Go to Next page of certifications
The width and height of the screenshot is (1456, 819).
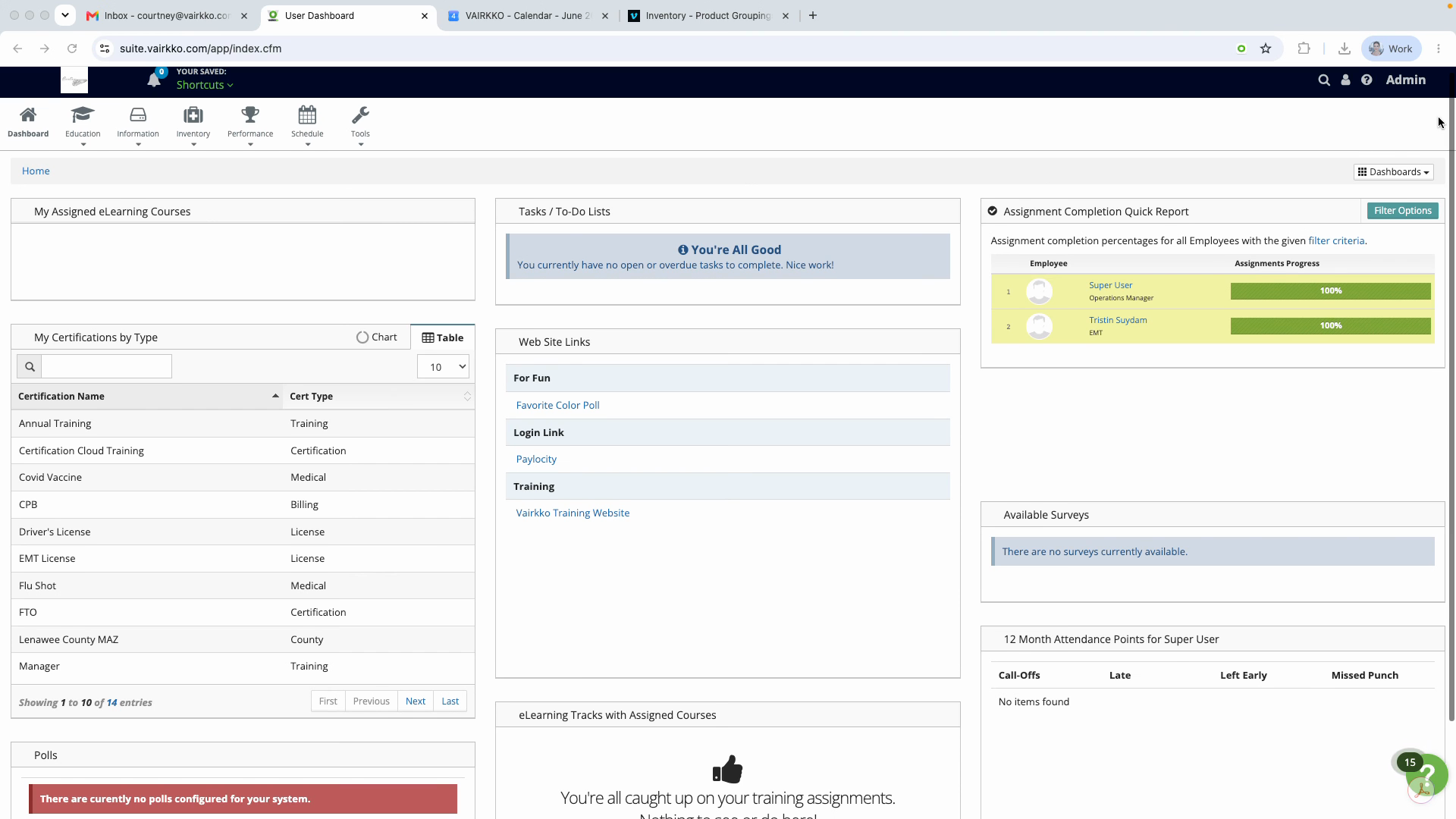click(x=416, y=701)
